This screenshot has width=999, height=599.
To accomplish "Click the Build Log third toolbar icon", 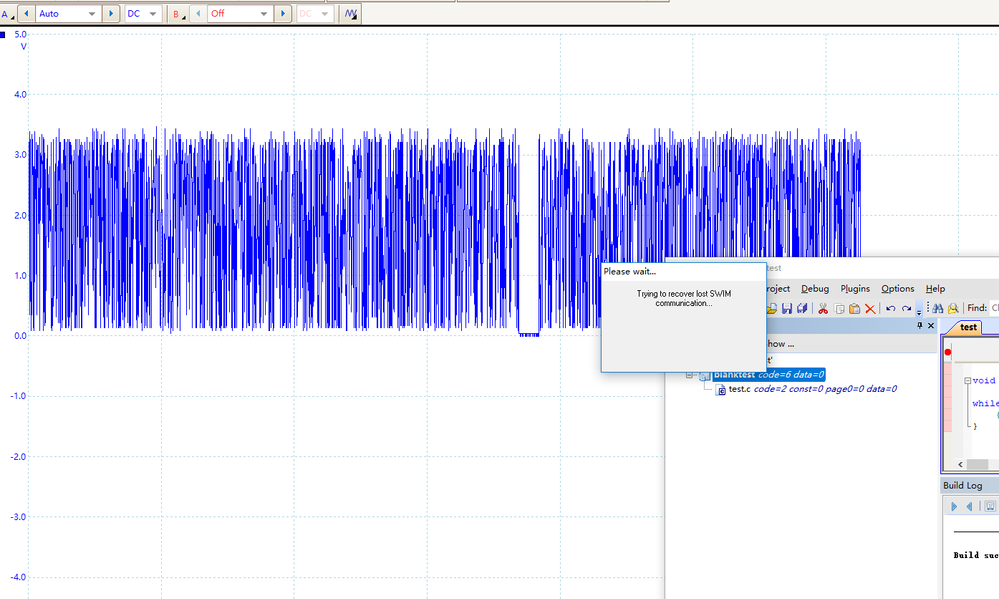I will point(990,507).
